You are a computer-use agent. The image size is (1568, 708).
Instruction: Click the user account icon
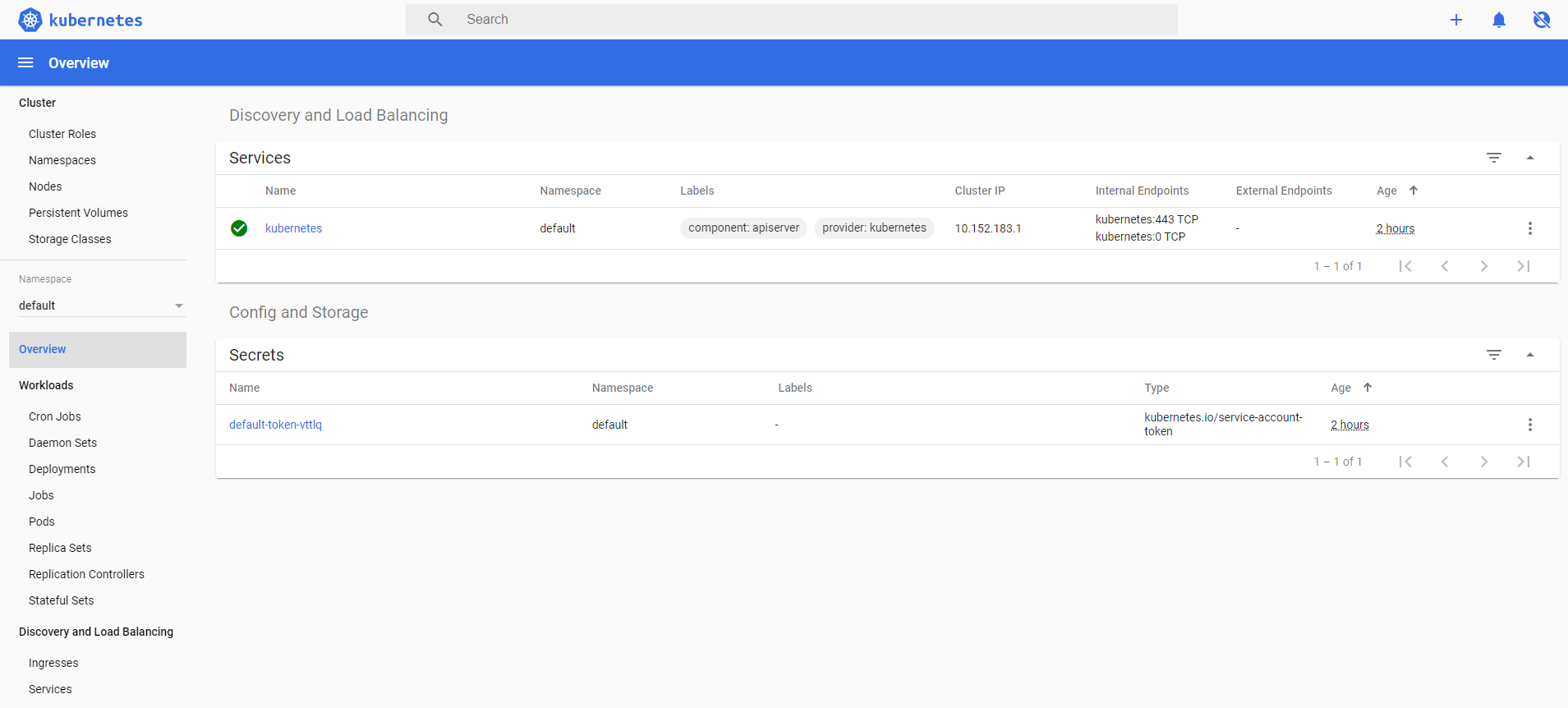point(1542,20)
